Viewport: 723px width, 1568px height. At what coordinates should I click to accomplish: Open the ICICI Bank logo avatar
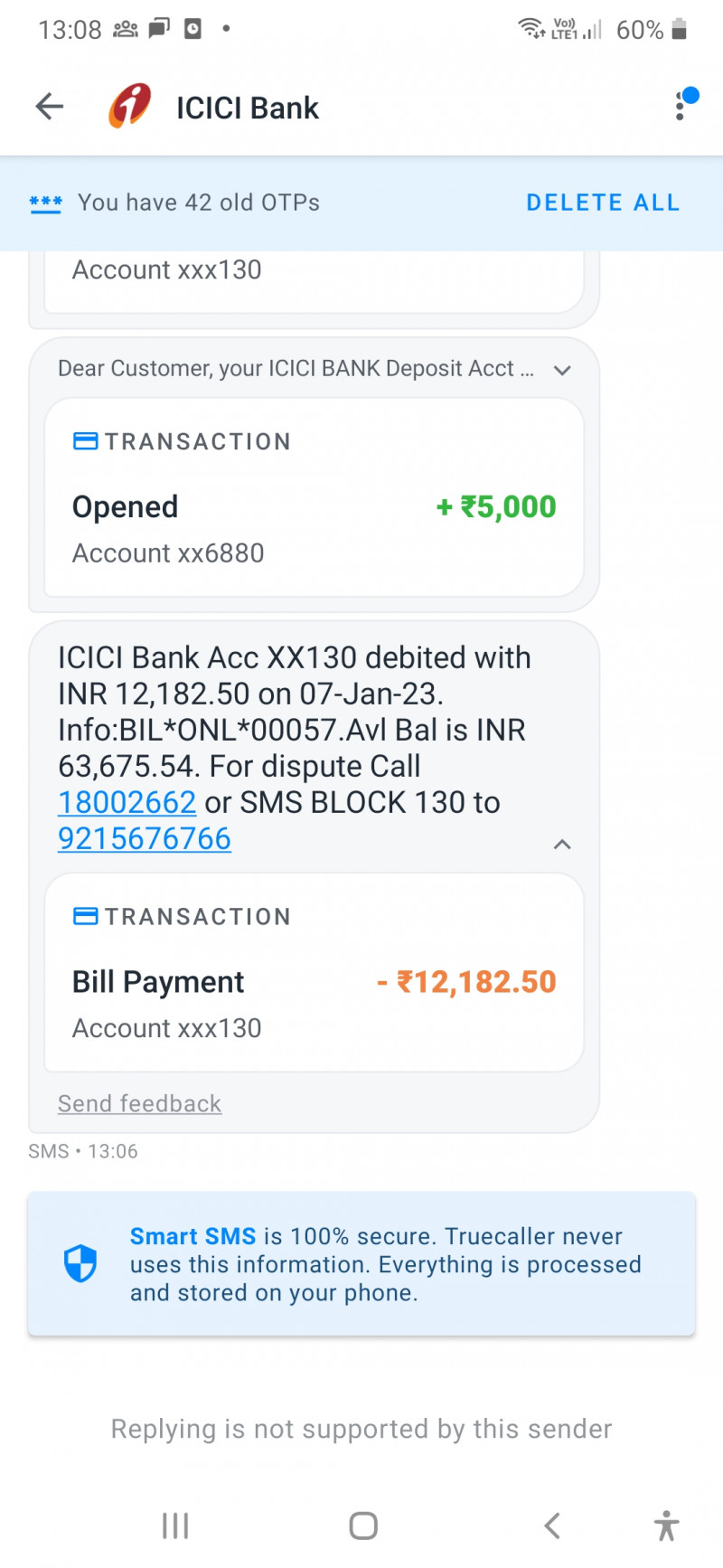coord(130,107)
